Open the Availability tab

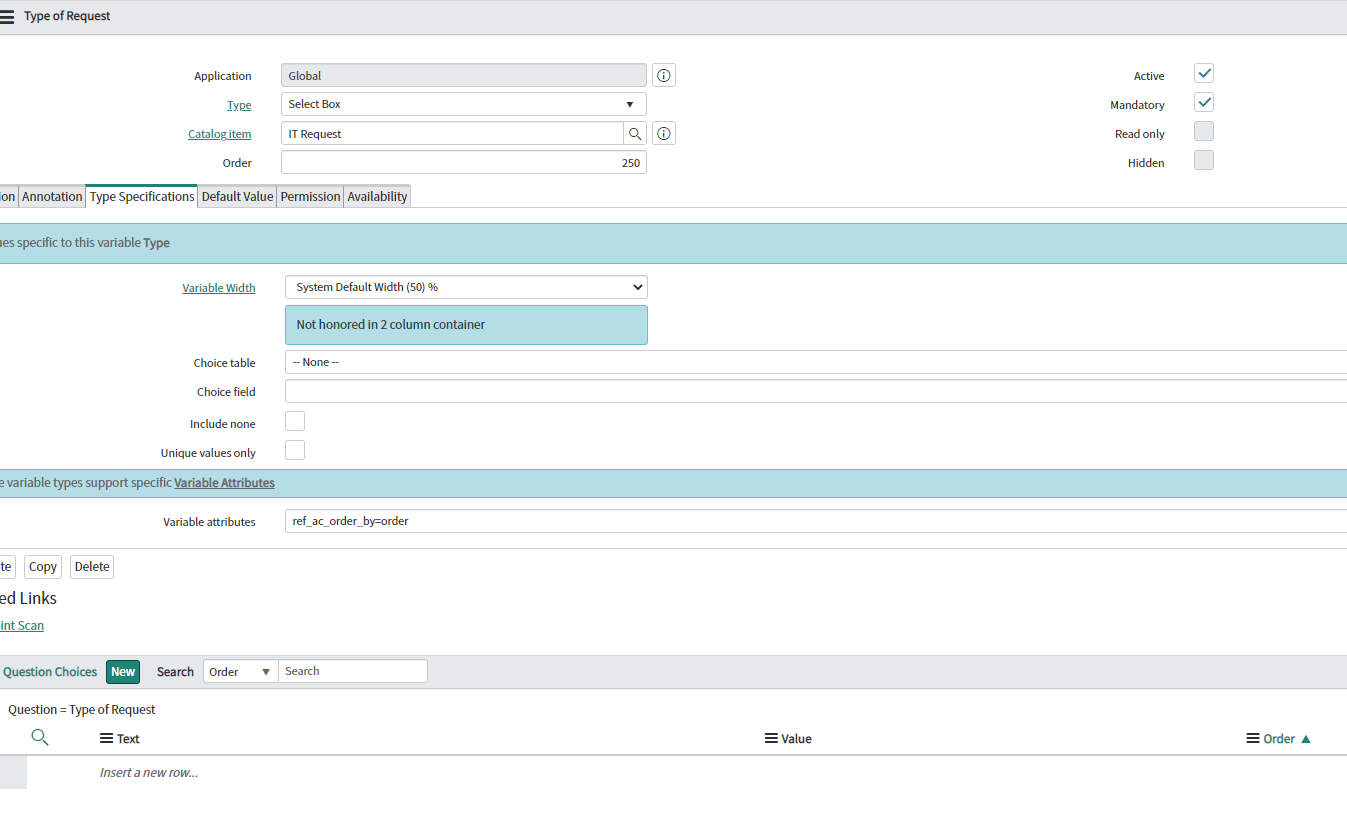pyautogui.click(x=377, y=197)
